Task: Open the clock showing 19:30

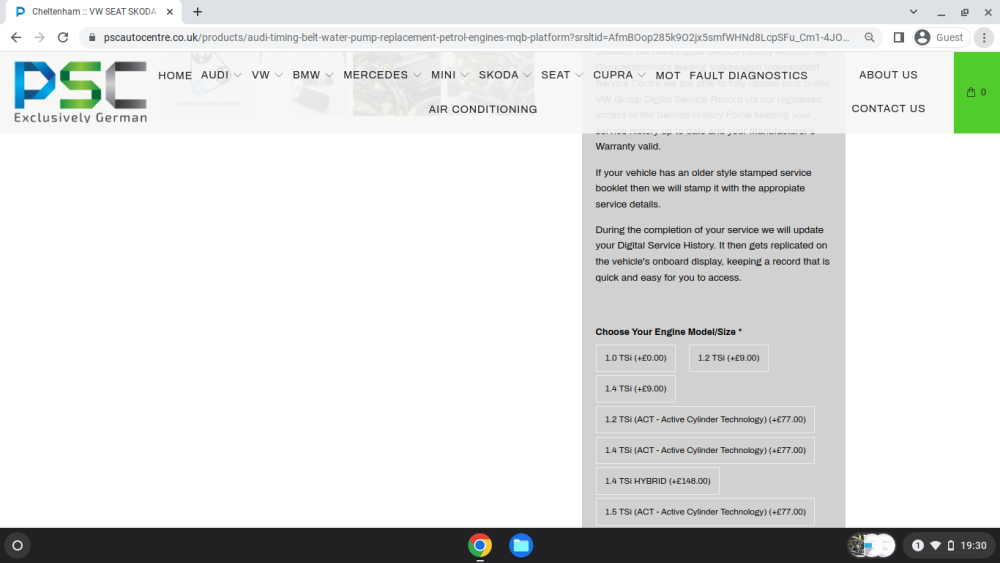Action: pos(973,546)
